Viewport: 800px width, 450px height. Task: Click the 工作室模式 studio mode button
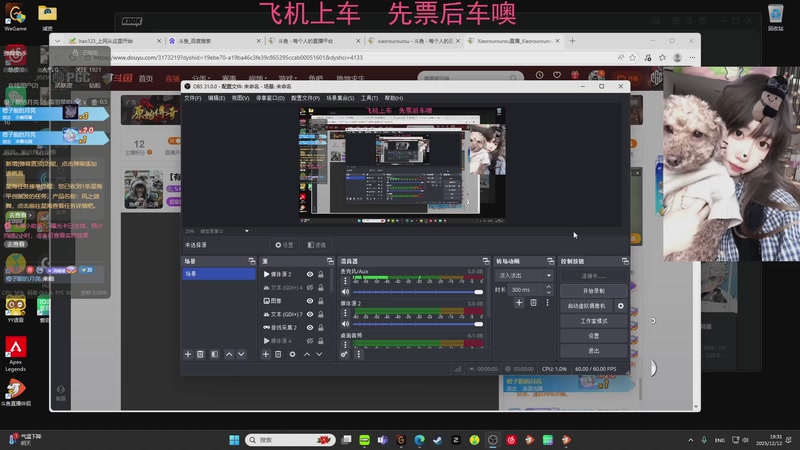click(x=594, y=321)
